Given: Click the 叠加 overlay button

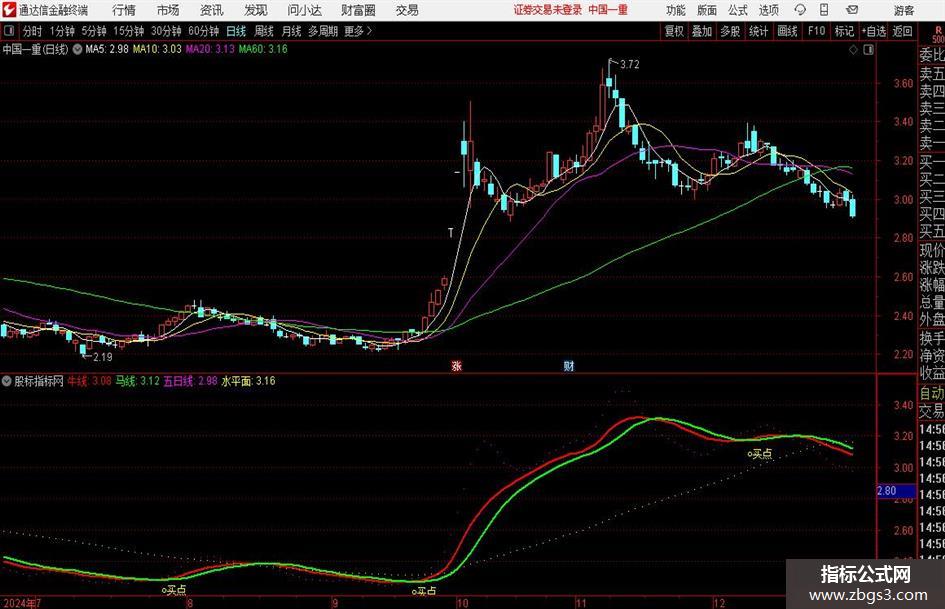Looking at the screenshot, I should (x=702, y=31).
